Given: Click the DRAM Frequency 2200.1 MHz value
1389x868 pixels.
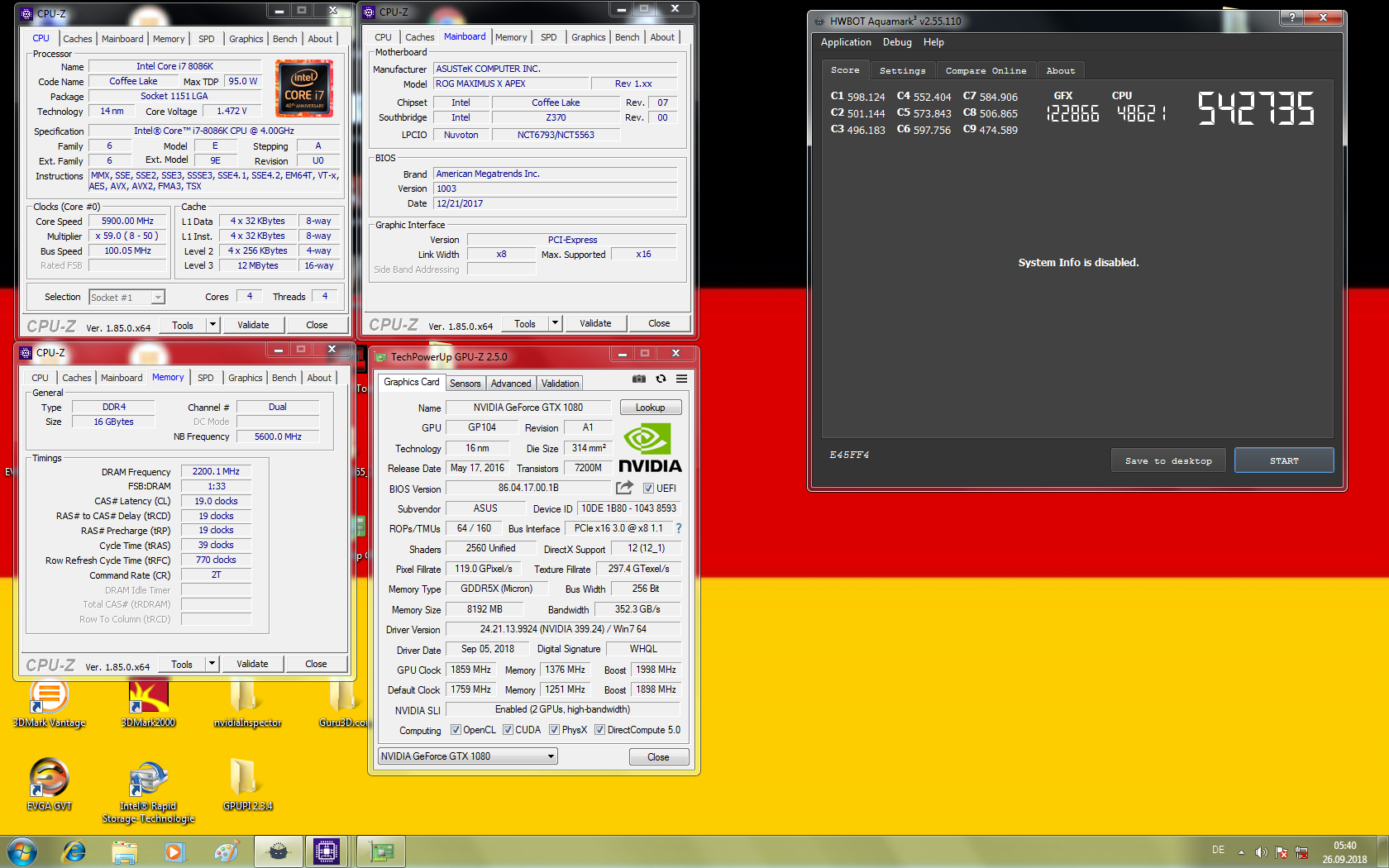Looking at the screenshot, I should [x=216, y=471].
